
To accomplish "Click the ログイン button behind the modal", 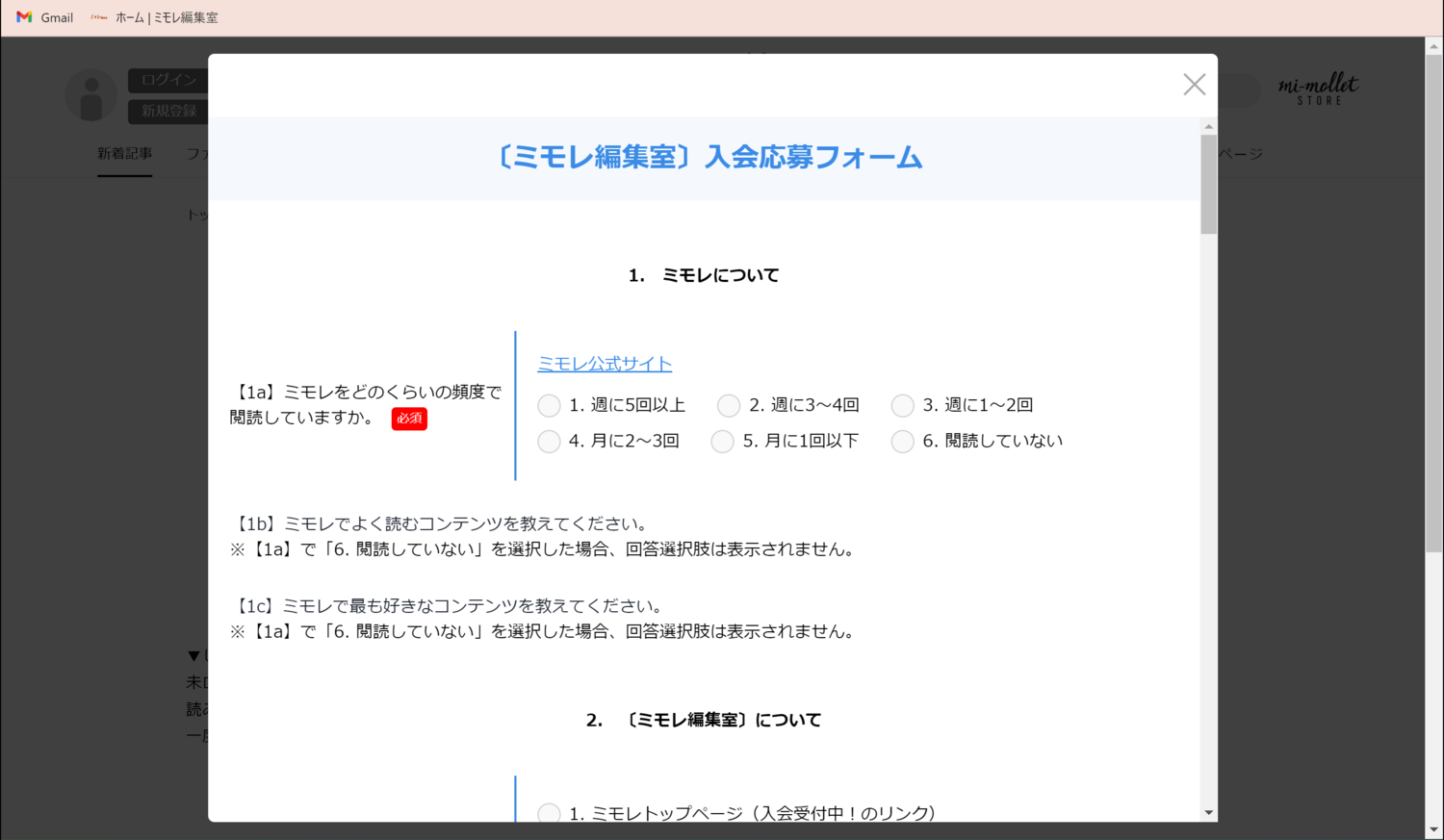I will pos(168,80).
